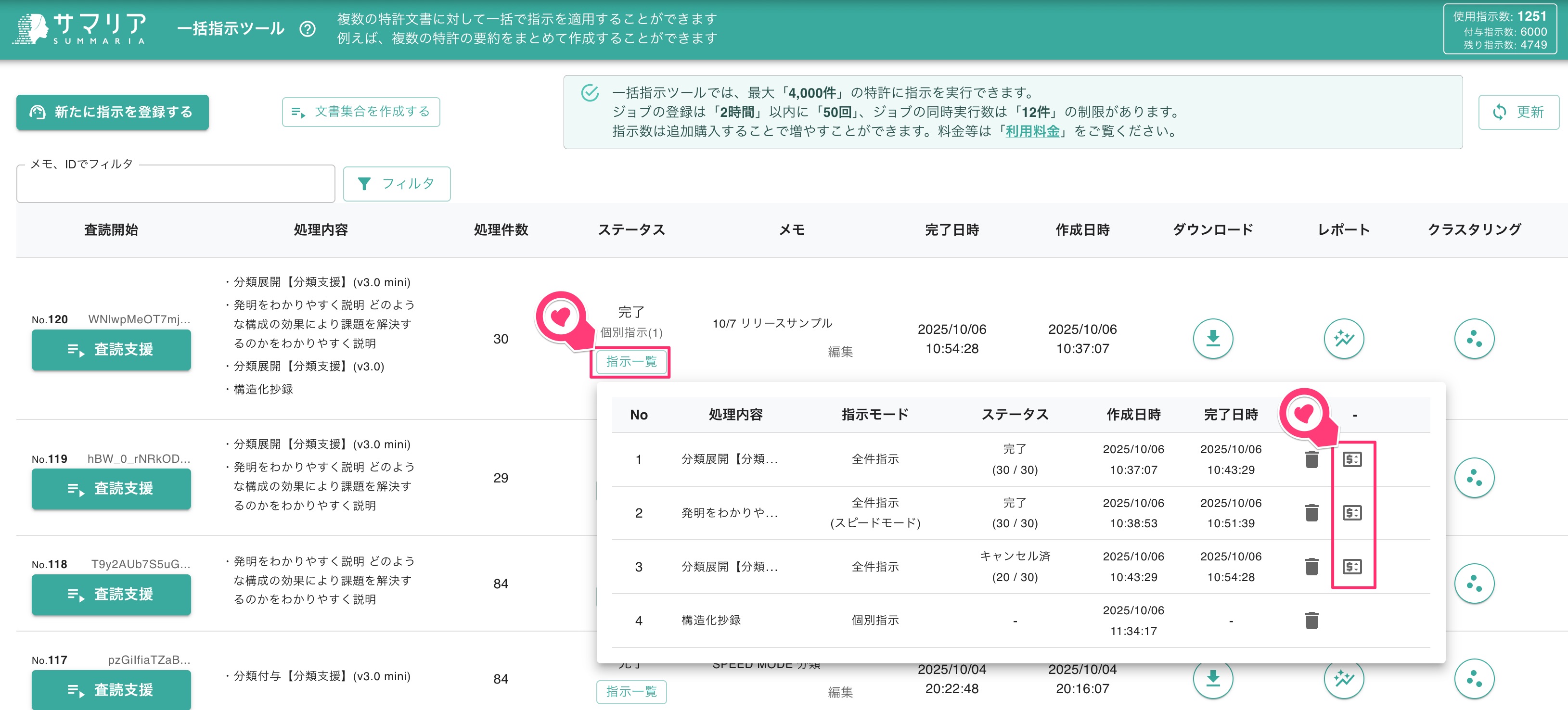This screenshot has height=710, width=1568.
Task: Delete instruction 4 構造化抄録
Action: pos(1312,620)
